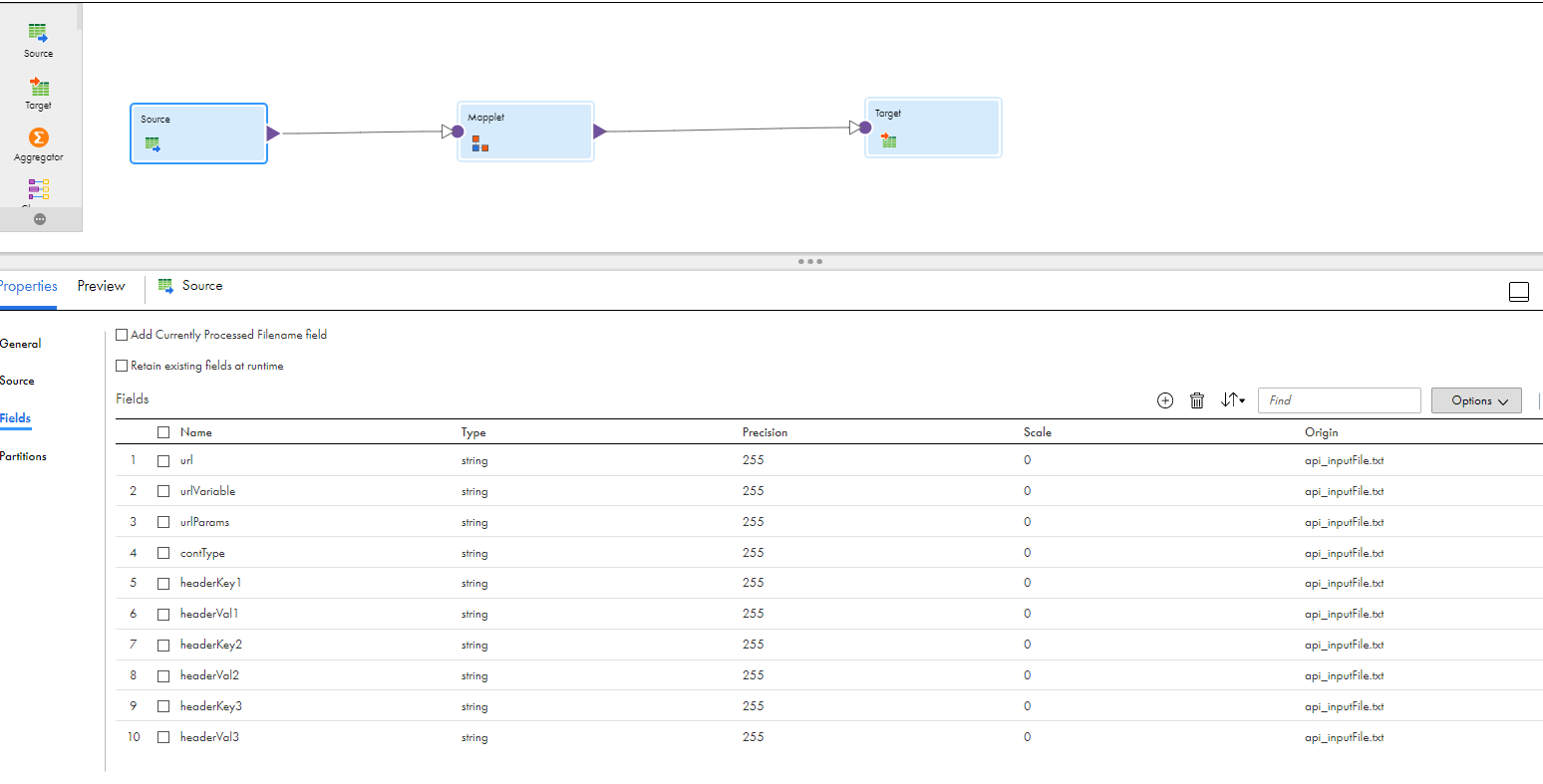Select the headerVal2 field name
Viewport: 1543px width, 784px height.
tap(209, 675)
